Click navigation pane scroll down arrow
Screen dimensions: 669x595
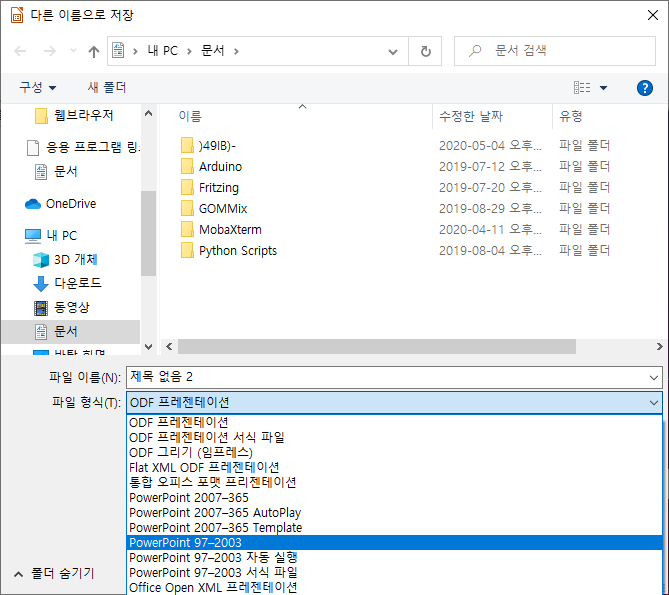(x=148, y=347)
